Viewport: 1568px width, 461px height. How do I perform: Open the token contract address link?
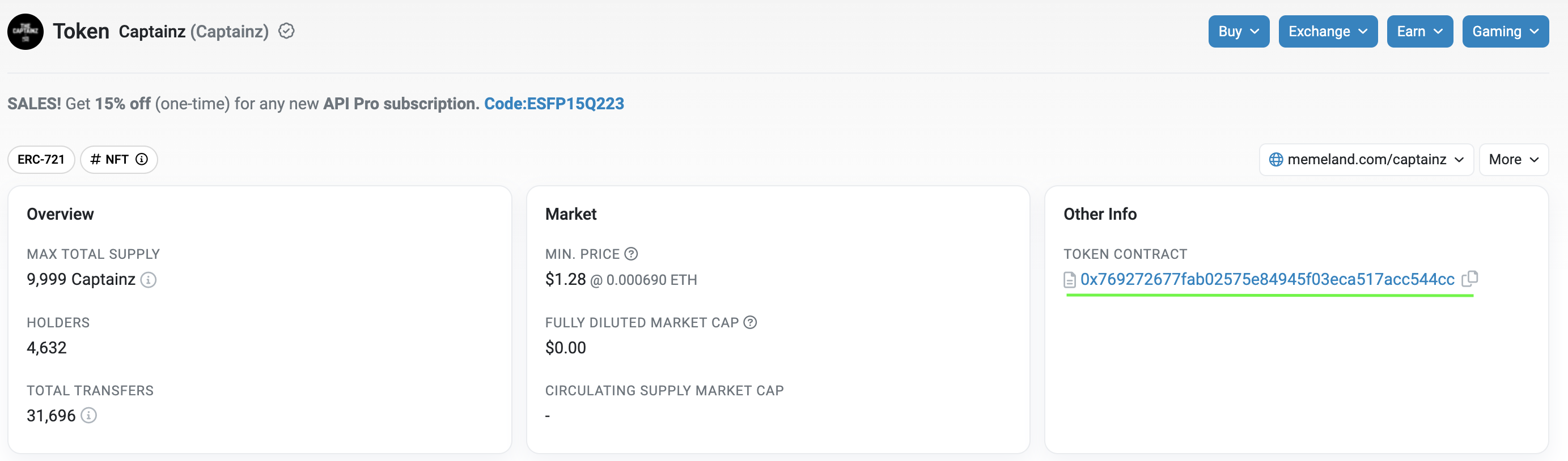click(1266, 279)
